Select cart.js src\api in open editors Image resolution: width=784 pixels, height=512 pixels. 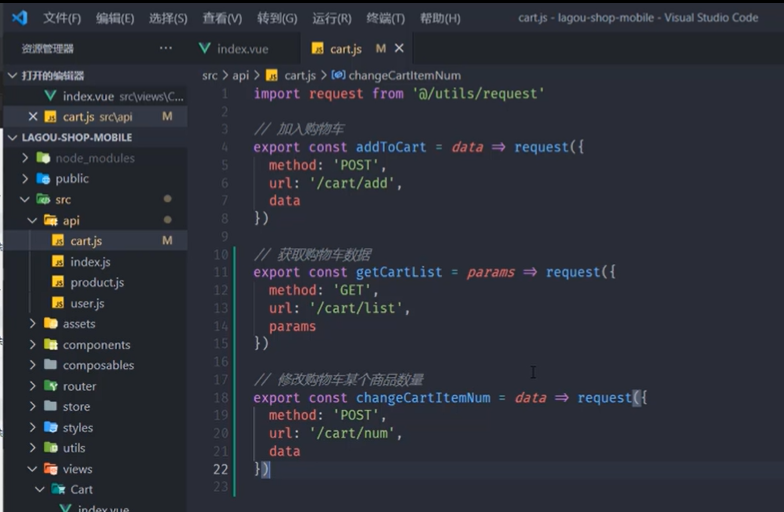[97, 116]
